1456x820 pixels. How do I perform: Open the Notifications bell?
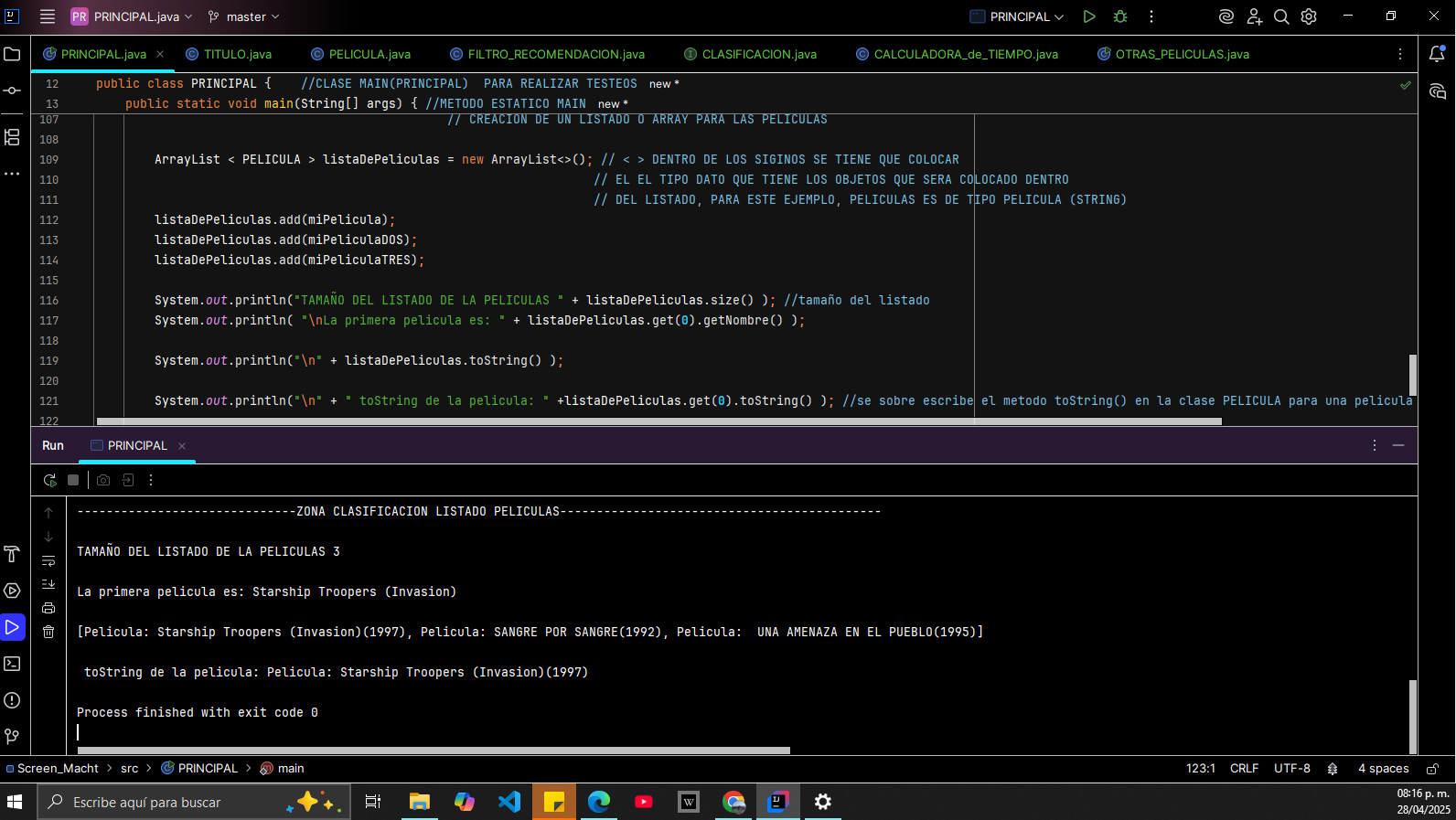[x=1437, y=54]
